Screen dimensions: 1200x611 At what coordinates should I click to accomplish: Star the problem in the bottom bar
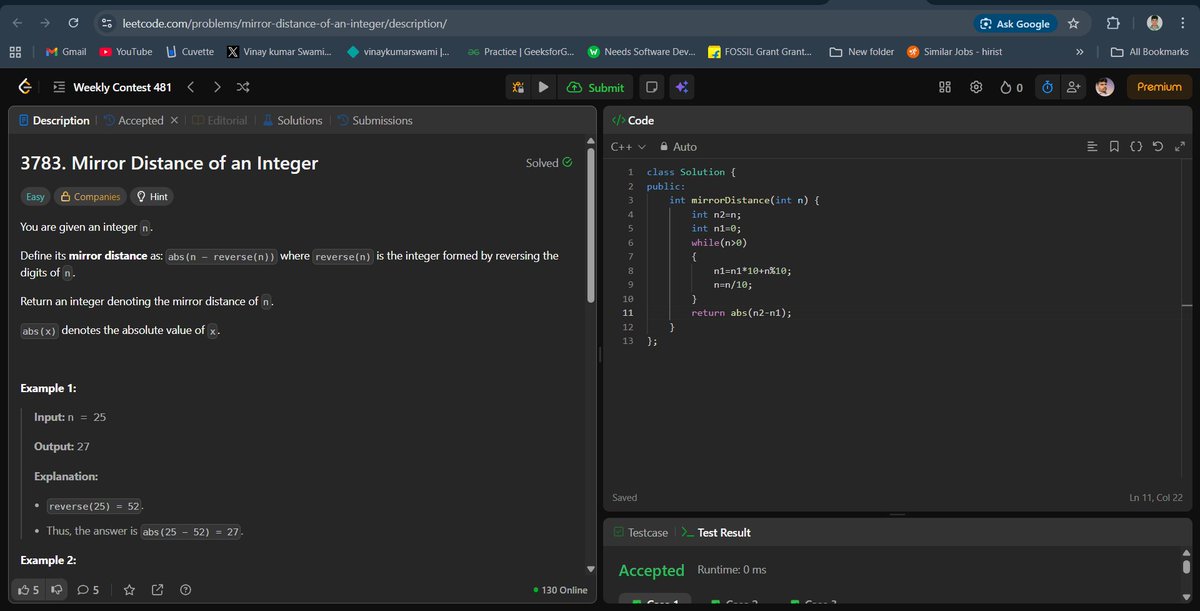click(x=129, y=590)
